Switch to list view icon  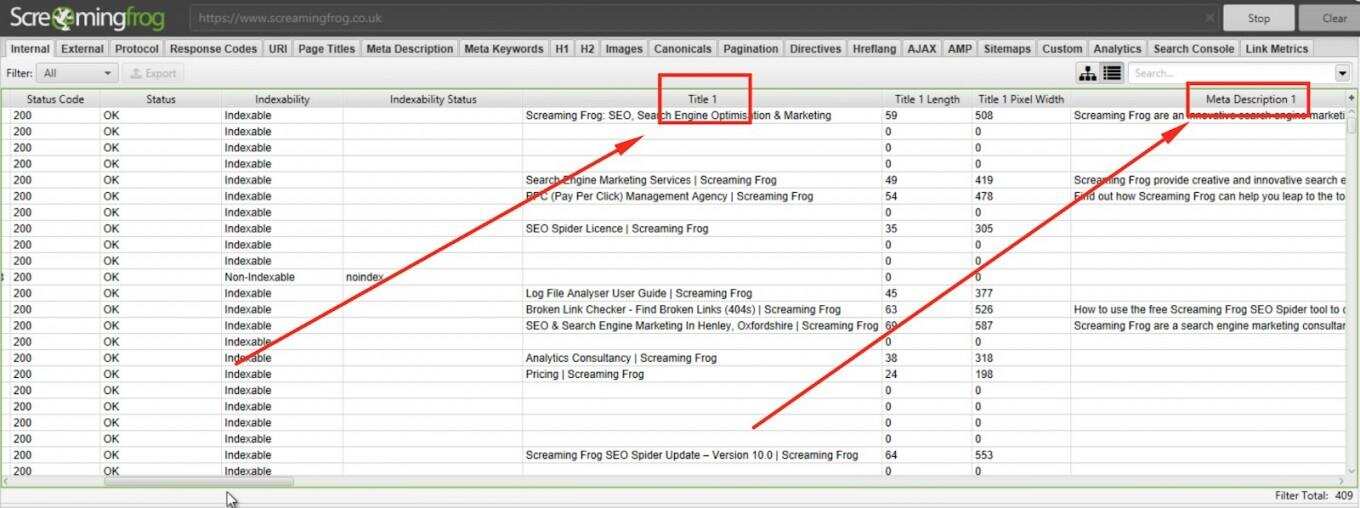(x=1112, y=73)
